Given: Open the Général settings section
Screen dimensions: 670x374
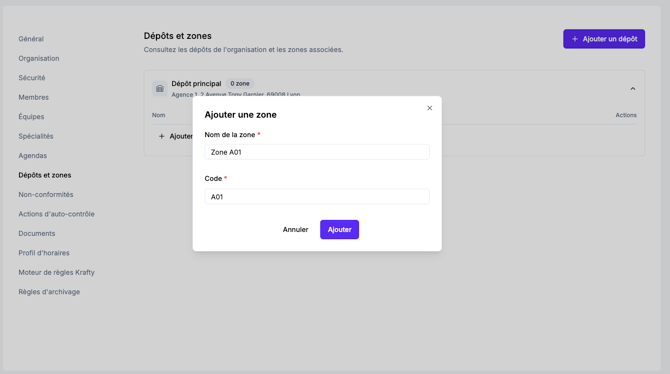Looking at the screenshot, I should tap(31, 39).
